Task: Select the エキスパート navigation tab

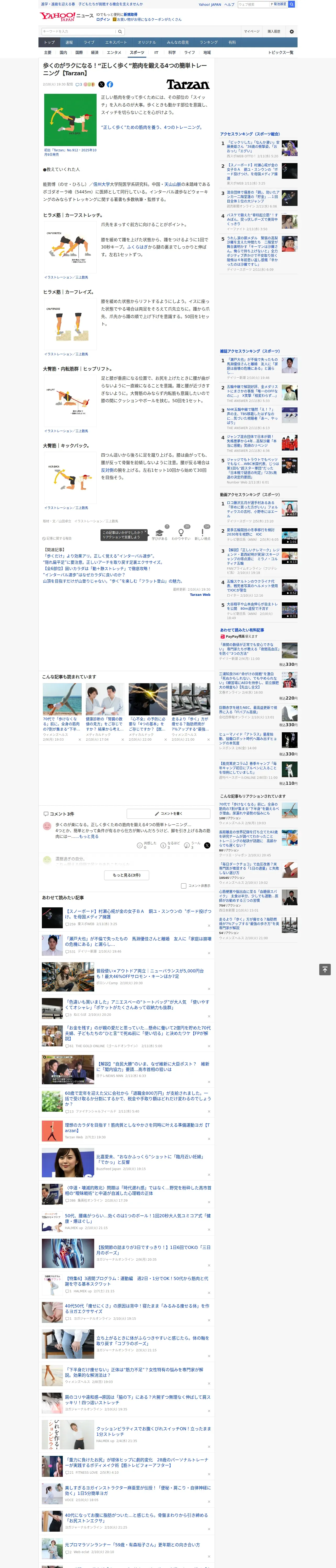Action: (x=116, y=43)
